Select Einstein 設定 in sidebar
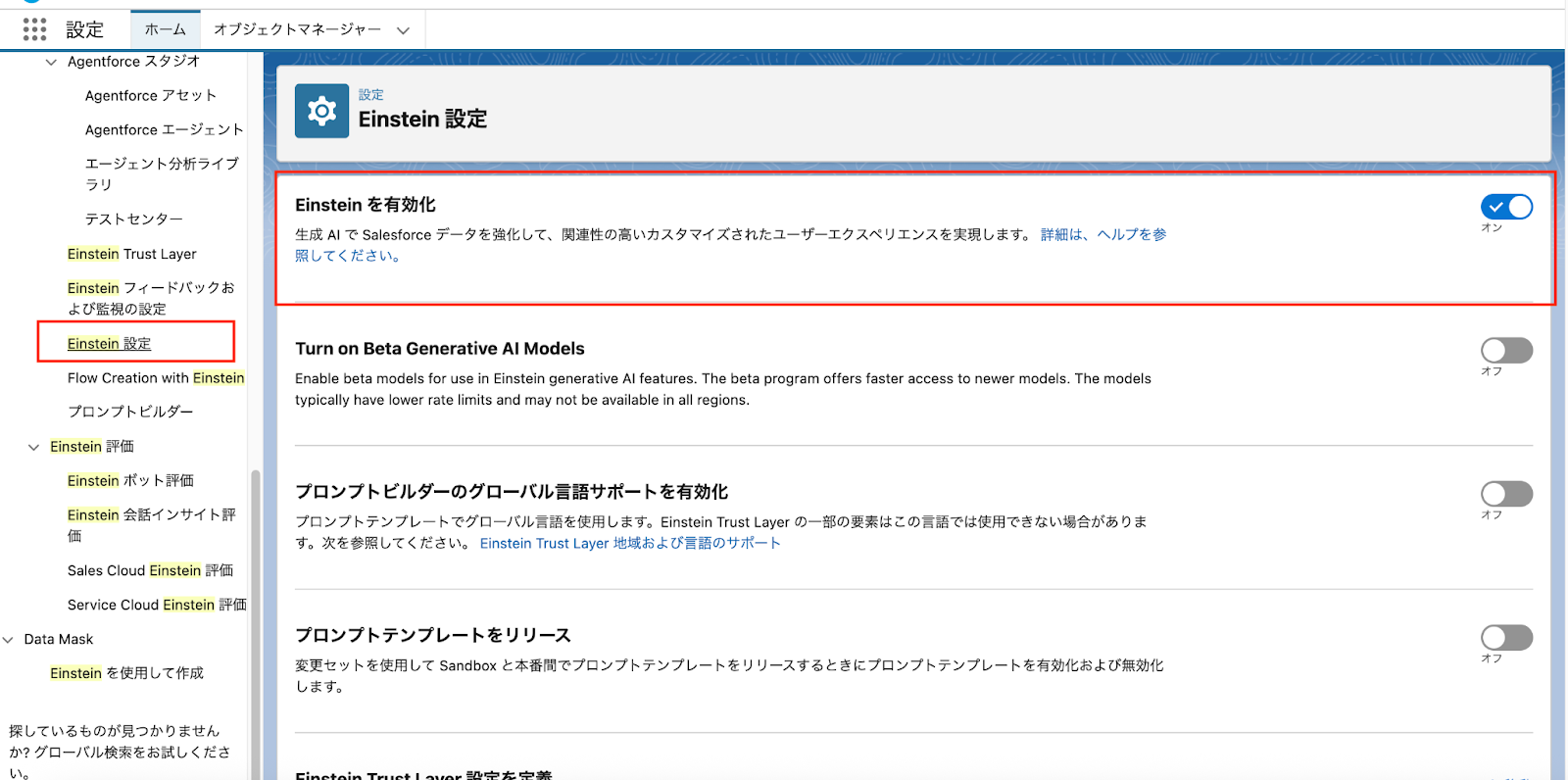Image resolution: width=1568 pixels, height=780 pixels. (109, 343)
